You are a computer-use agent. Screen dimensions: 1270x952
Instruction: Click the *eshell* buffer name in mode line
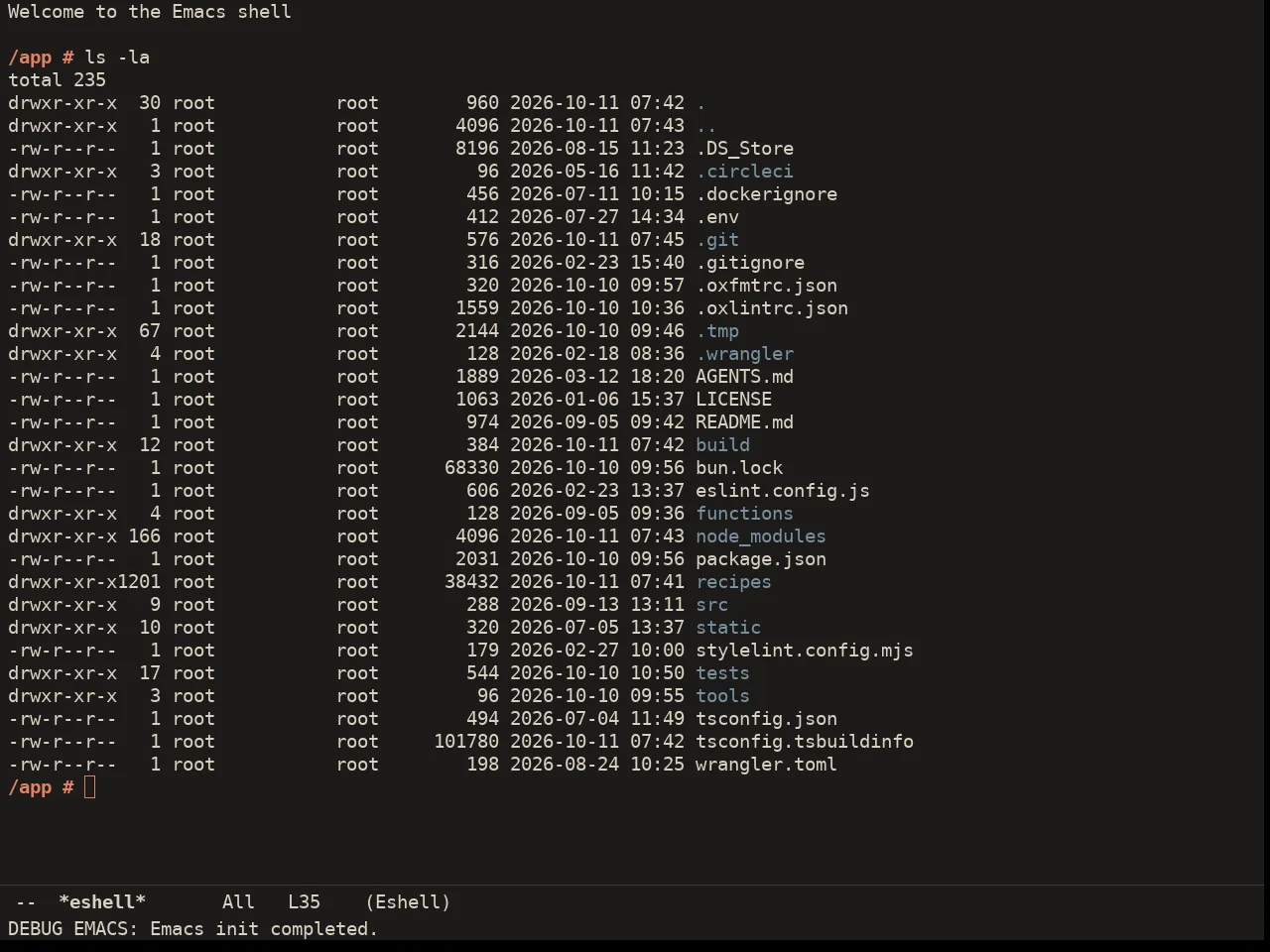102,902
